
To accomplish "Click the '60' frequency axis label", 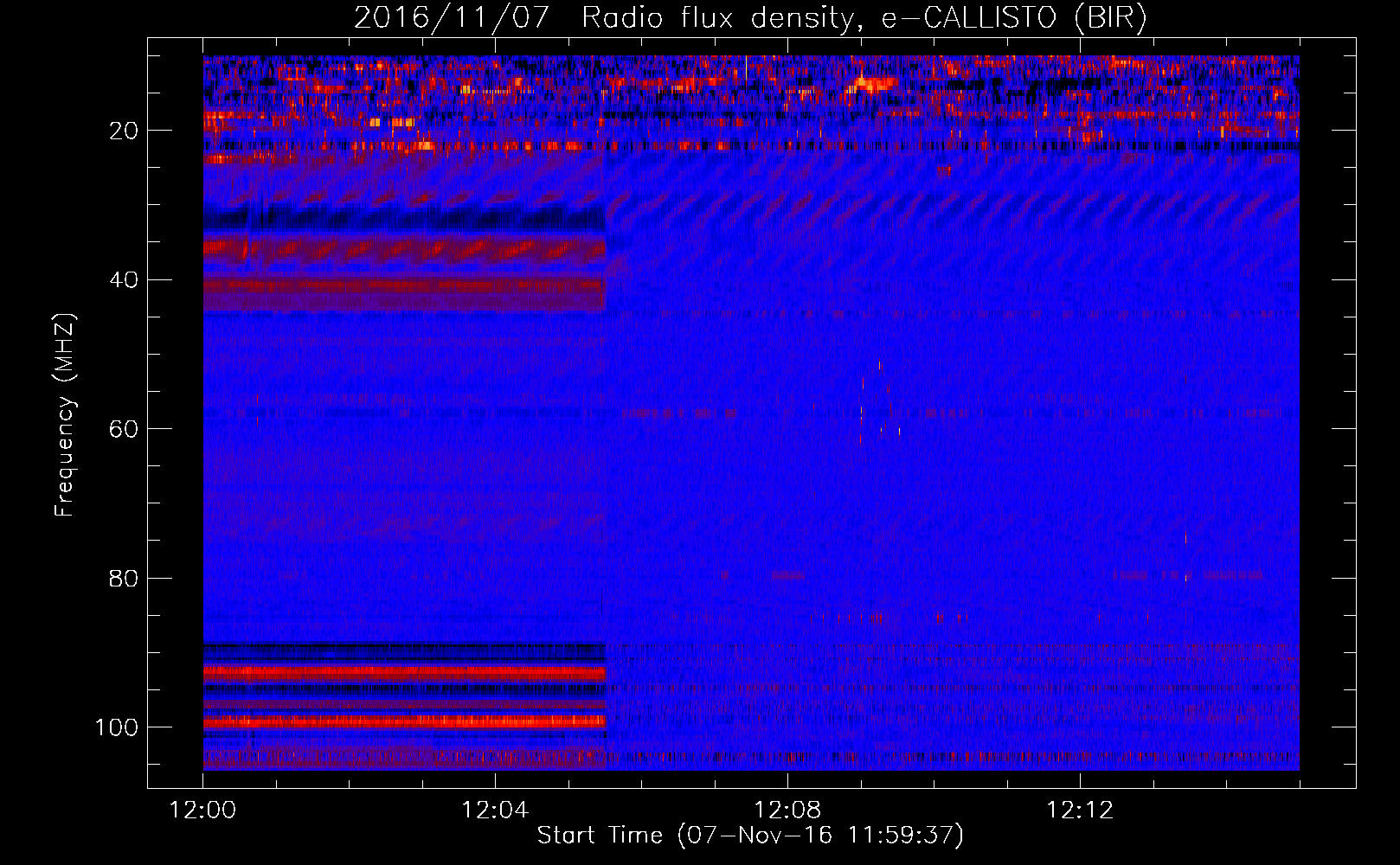I will pos(124,429).
